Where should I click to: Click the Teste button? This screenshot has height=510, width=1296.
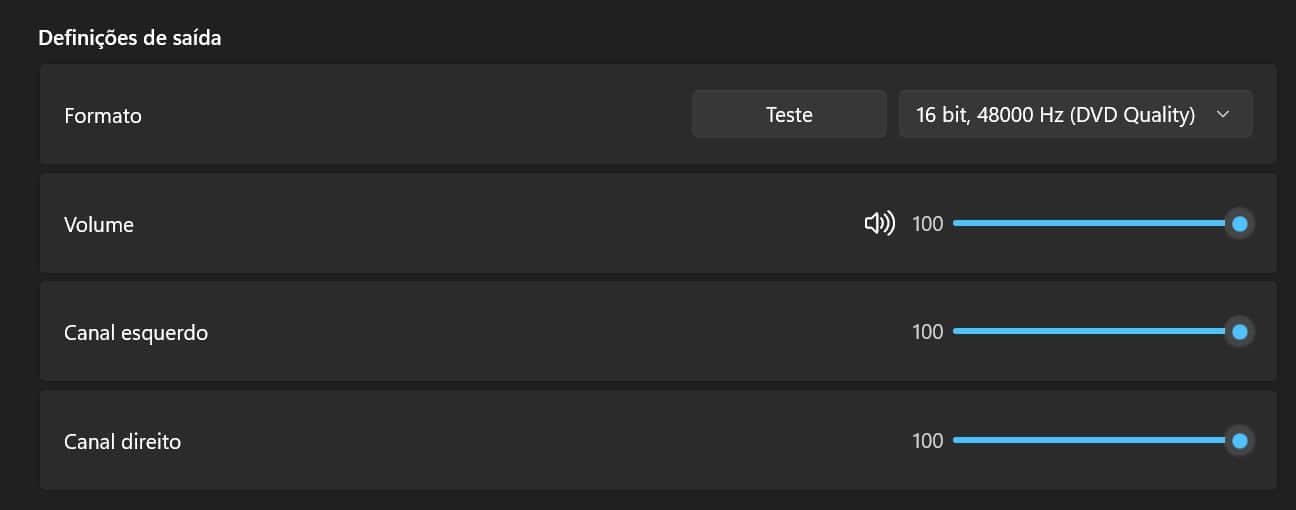789,115
